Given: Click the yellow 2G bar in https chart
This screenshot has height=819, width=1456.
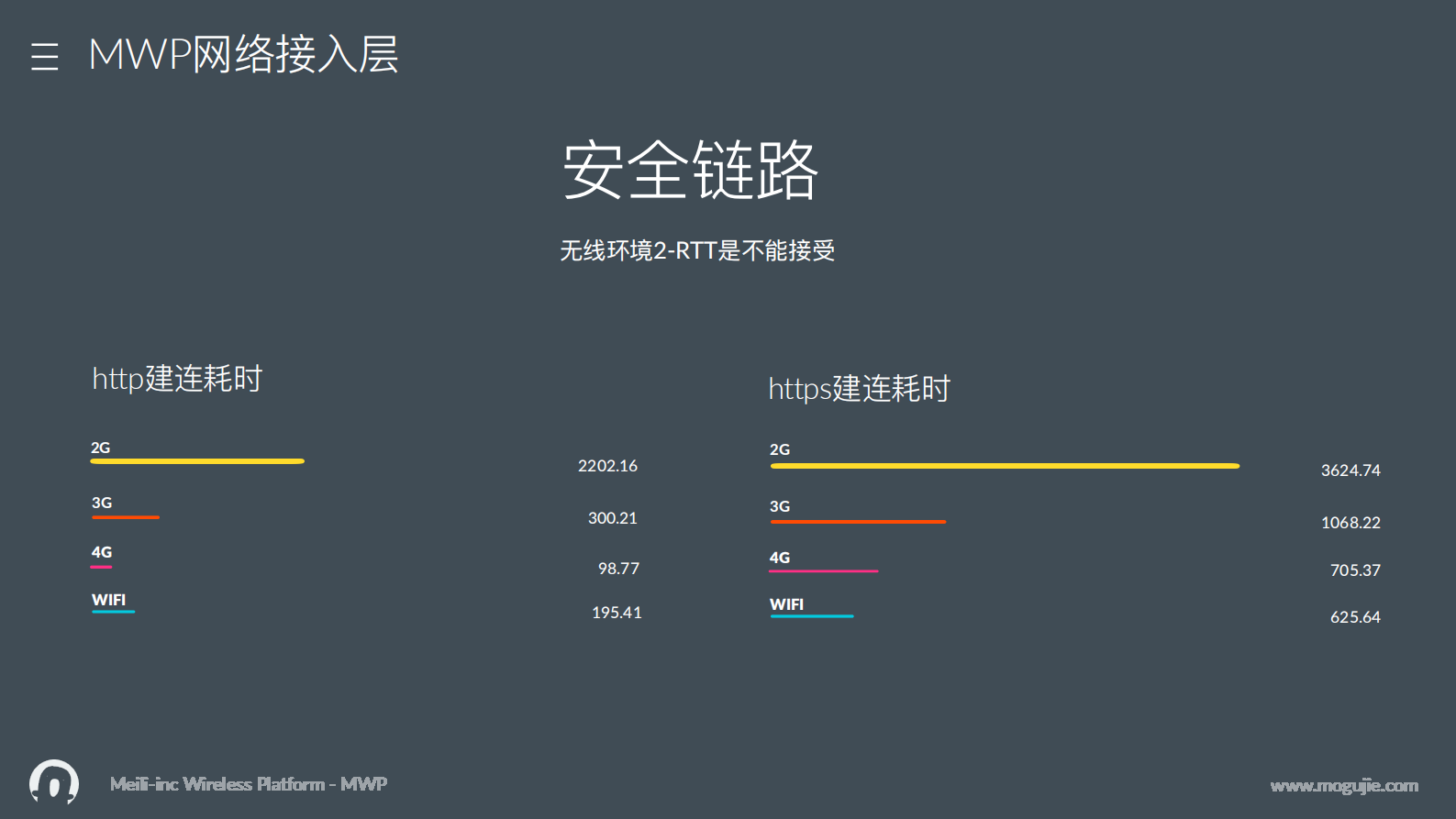Looking at the screenshot, I should coord(1005,466).
